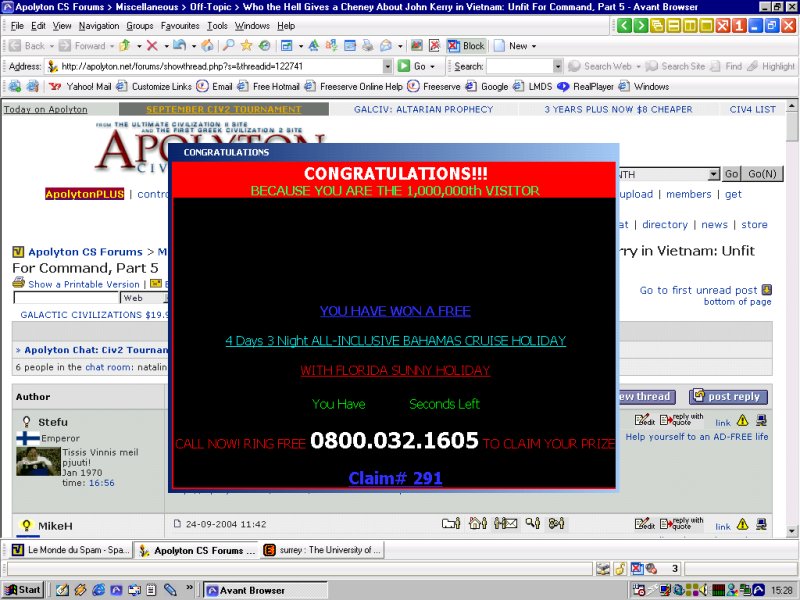The height and width of the screenshot is (600, 800).
Task: Click the orange number 1 icon
Action: pyautogui.click(x=739, y=26)
